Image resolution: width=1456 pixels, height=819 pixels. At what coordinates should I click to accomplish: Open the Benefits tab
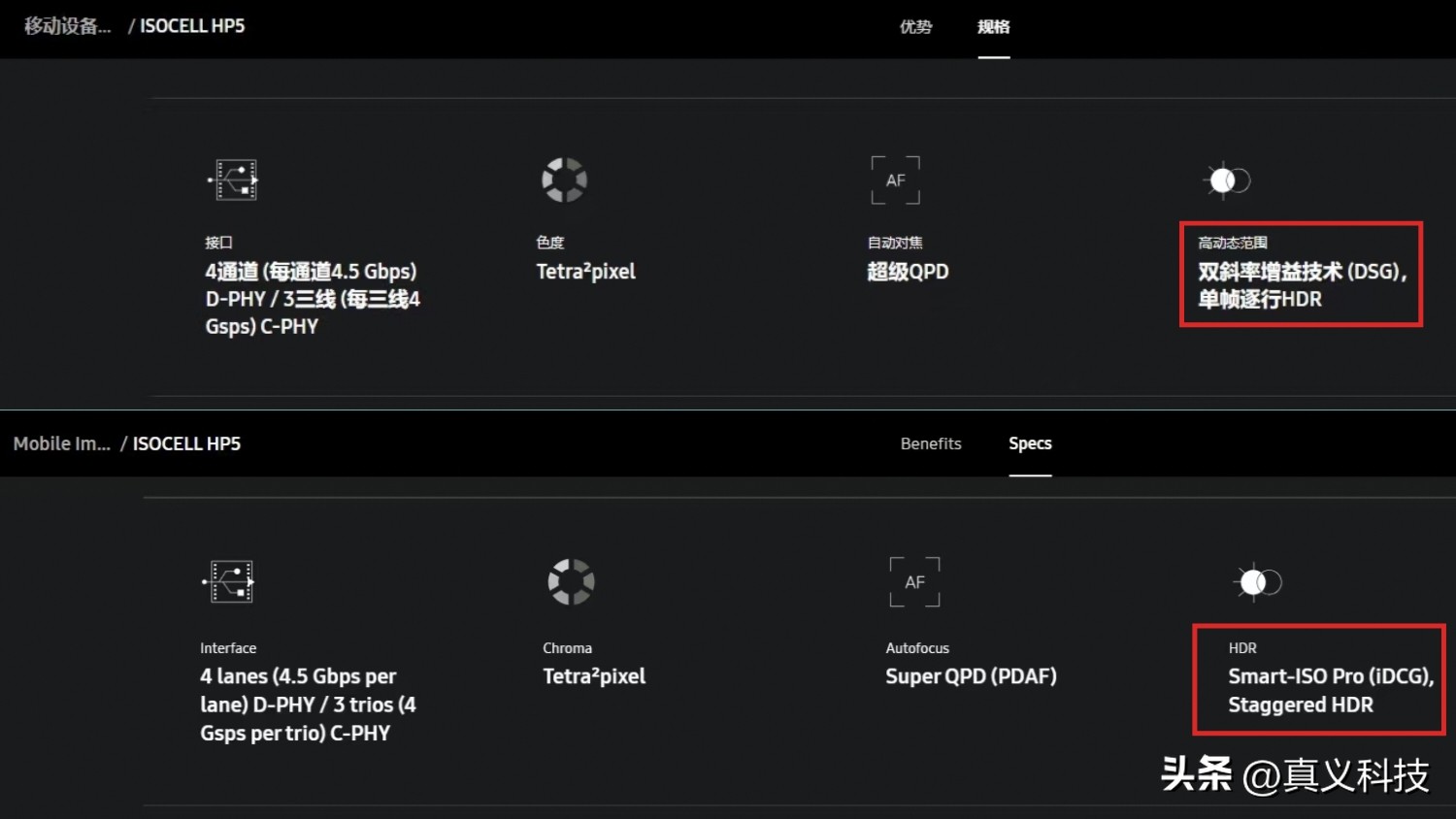931,443
